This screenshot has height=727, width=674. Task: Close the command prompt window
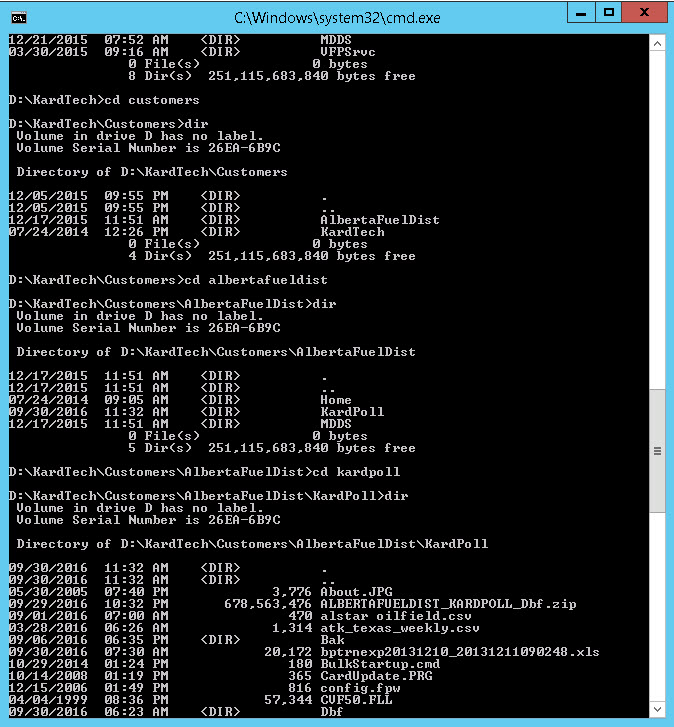pyautogui.click(x=644, y=13)
